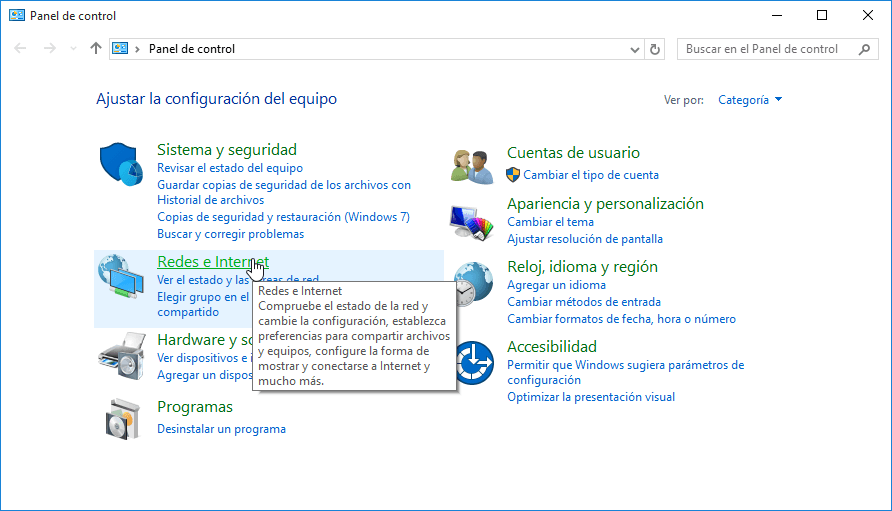Open the Reloj, idioma y región globe-clock icon
The height and width of the screenshot is (511, 892).
473,283
